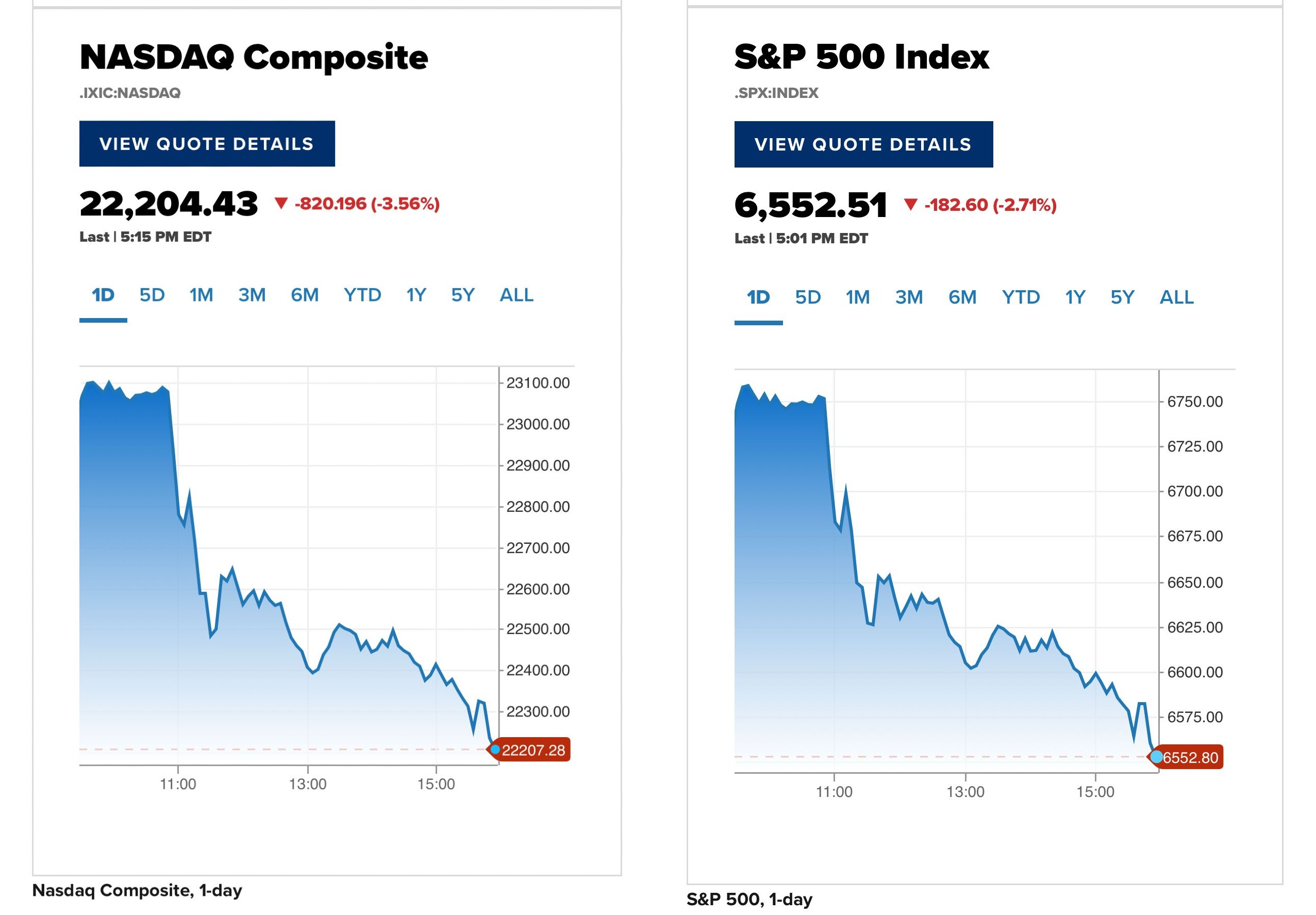1316x915 pixels.
Task: Switch NASDAQ chart to the 1M range
Action: click(201, 295)
